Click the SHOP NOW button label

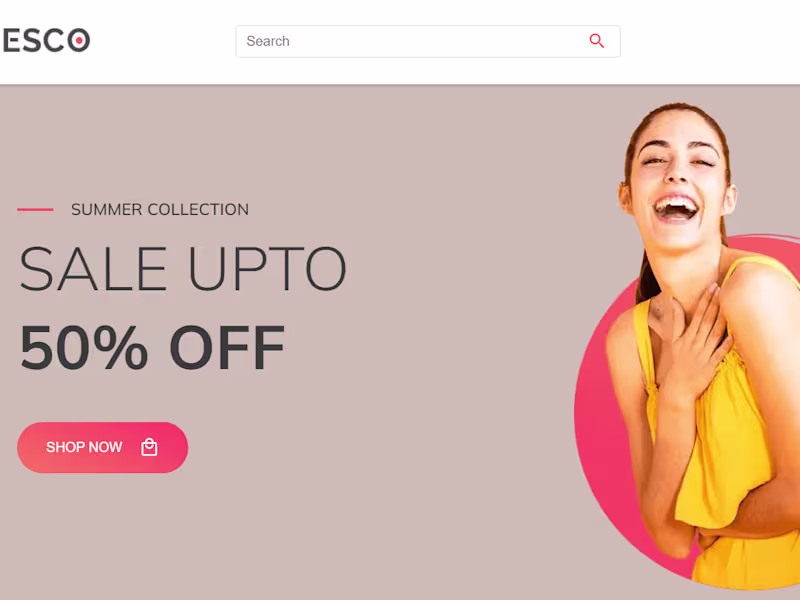point(84,447)
